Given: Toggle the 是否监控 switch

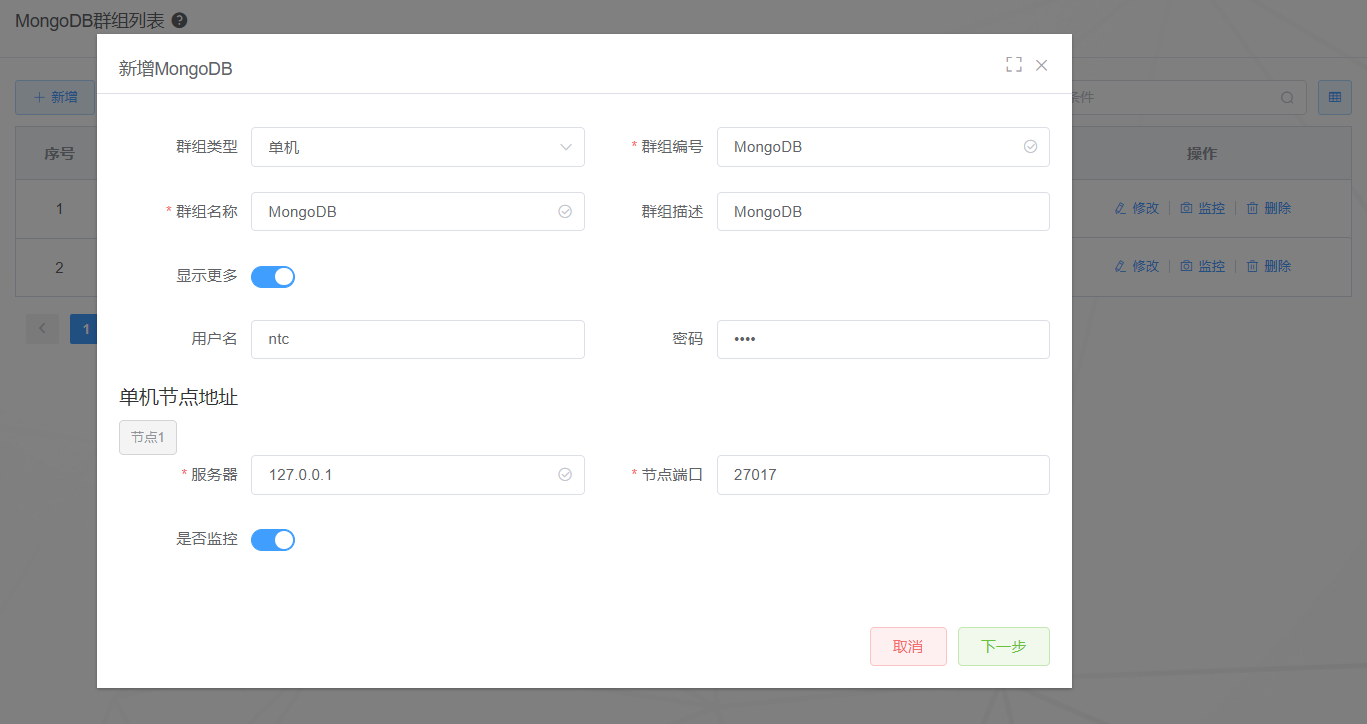Looking at the screenshot, I should pyautogui.click(x=273, y=540).
